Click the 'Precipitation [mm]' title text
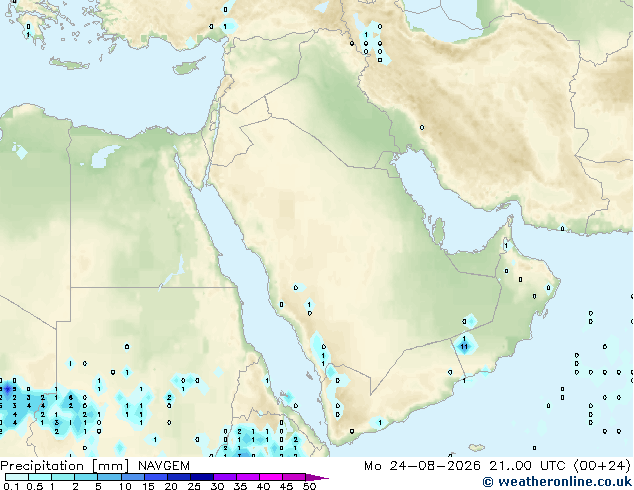This screenshot has width=634, height=490. [x=65, y=466]
